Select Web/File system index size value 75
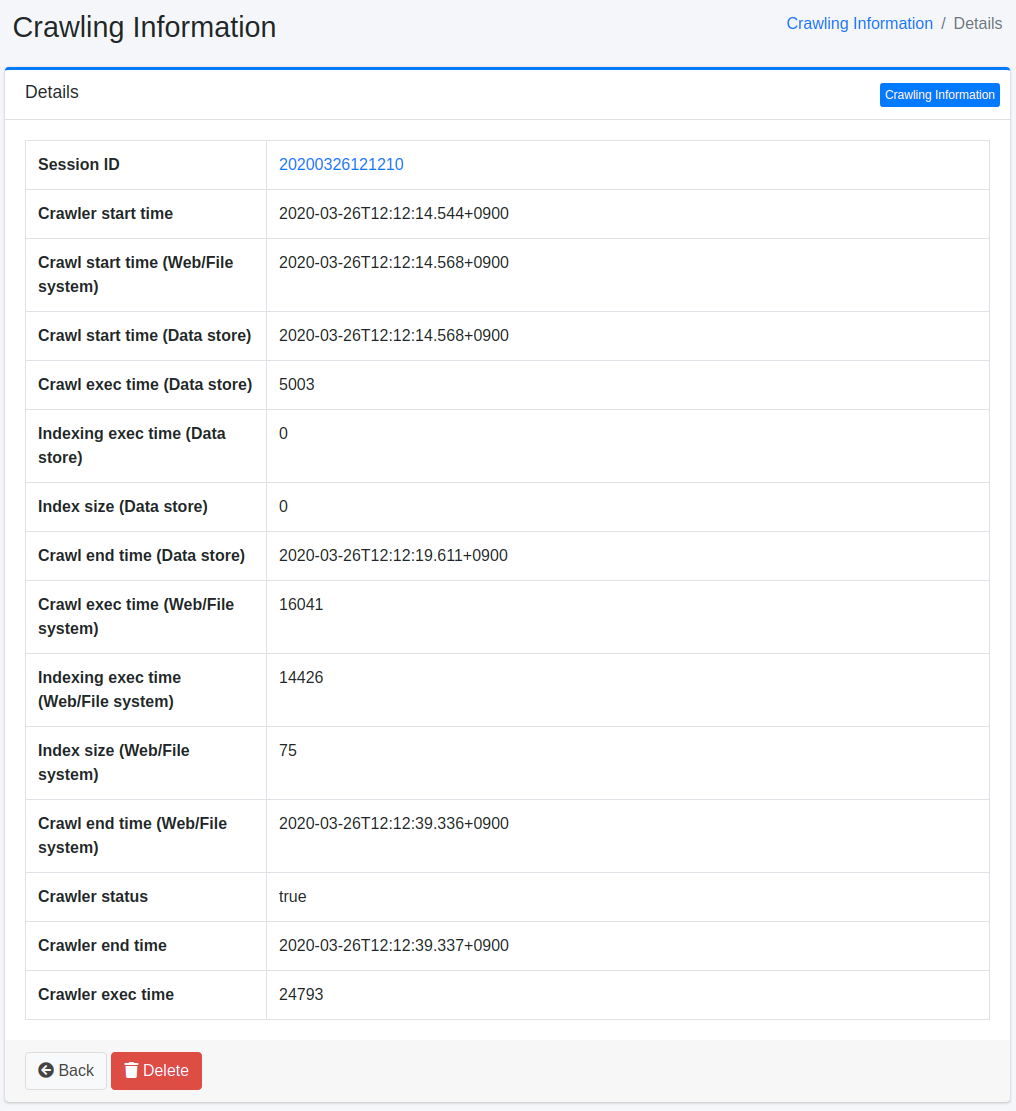 (288, 750)
